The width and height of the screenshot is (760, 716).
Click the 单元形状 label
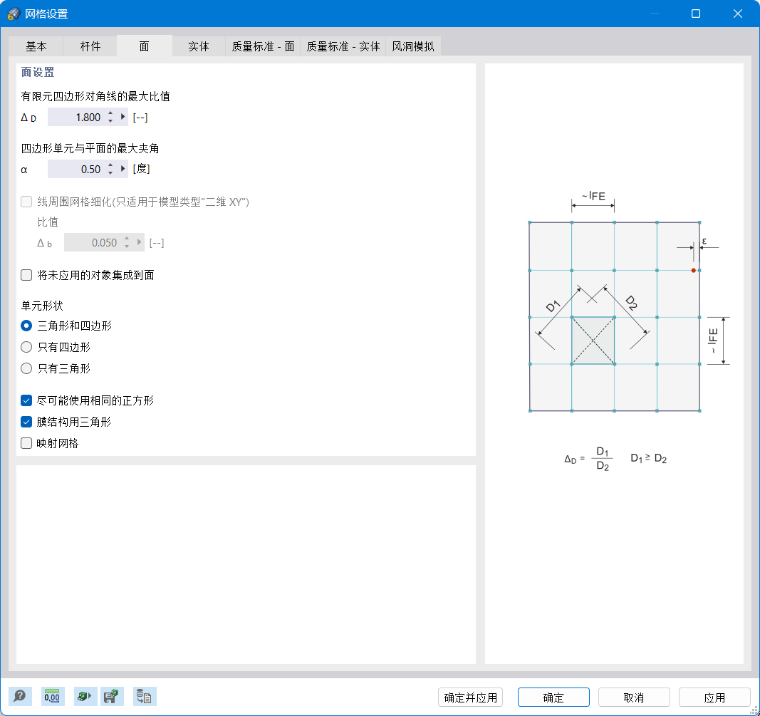click(42, 305)
